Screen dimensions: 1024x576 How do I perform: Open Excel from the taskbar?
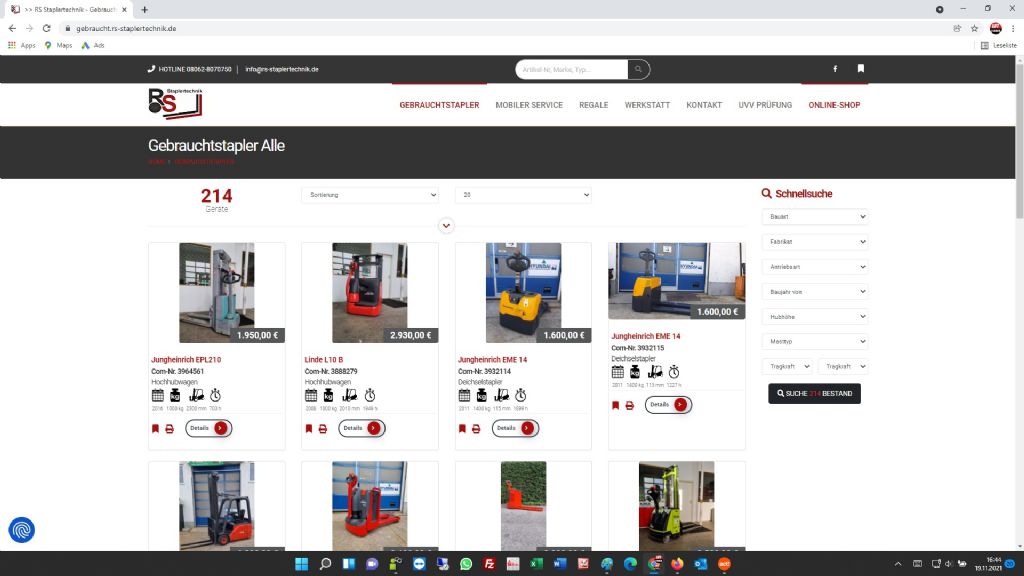536,564
